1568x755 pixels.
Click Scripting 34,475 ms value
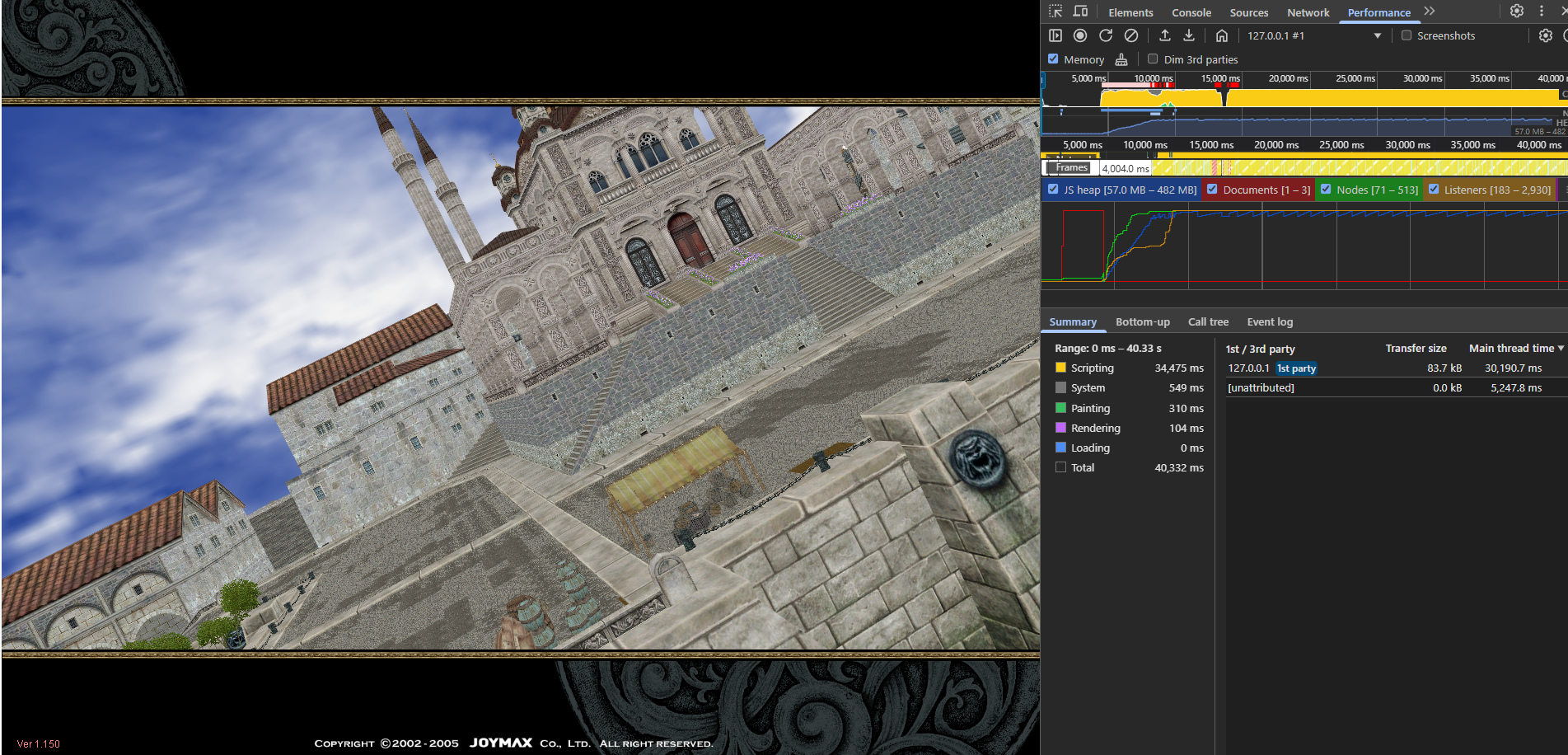(1179, 368)
